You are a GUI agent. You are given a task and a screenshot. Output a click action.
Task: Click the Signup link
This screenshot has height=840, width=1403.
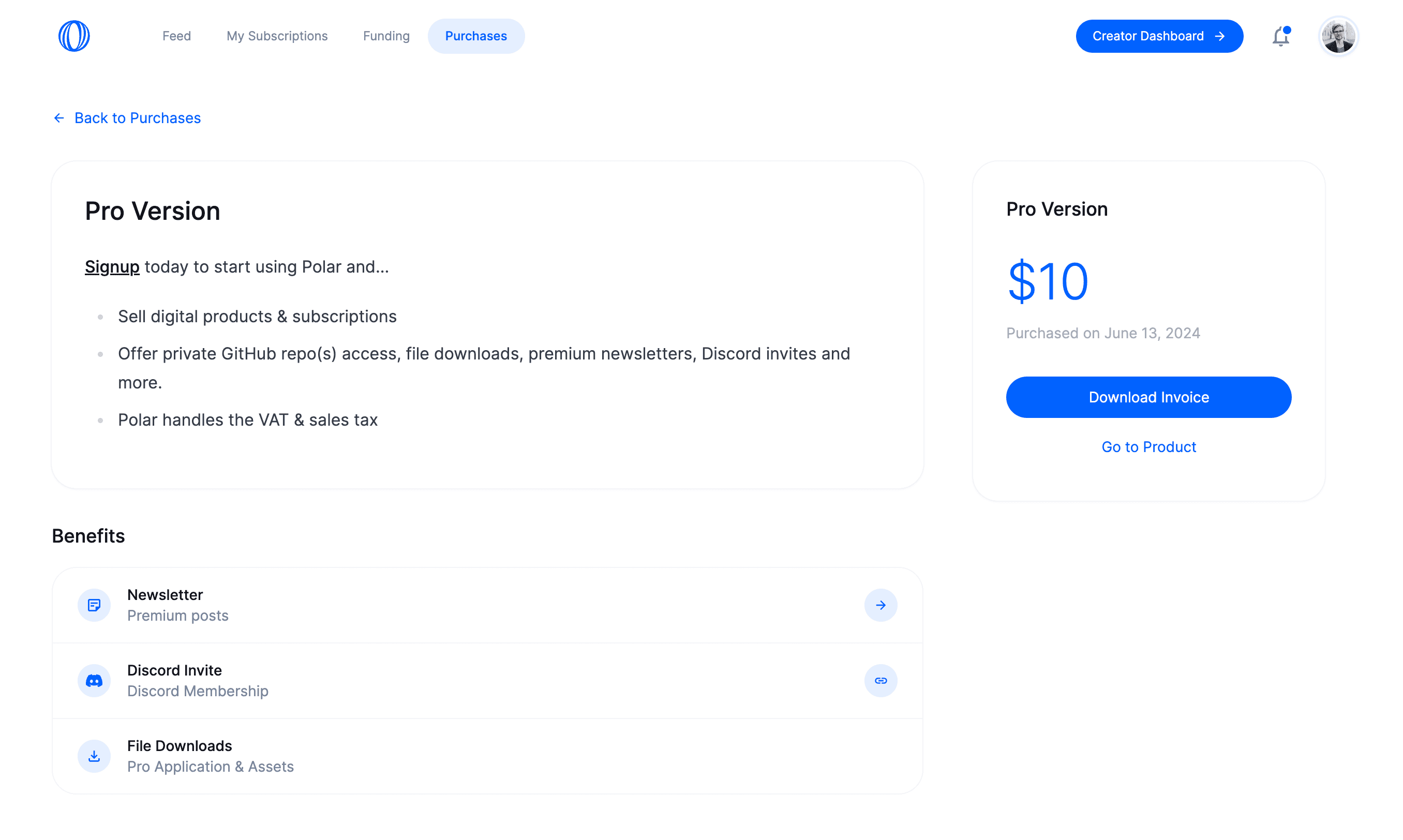[x=112, y=266]
